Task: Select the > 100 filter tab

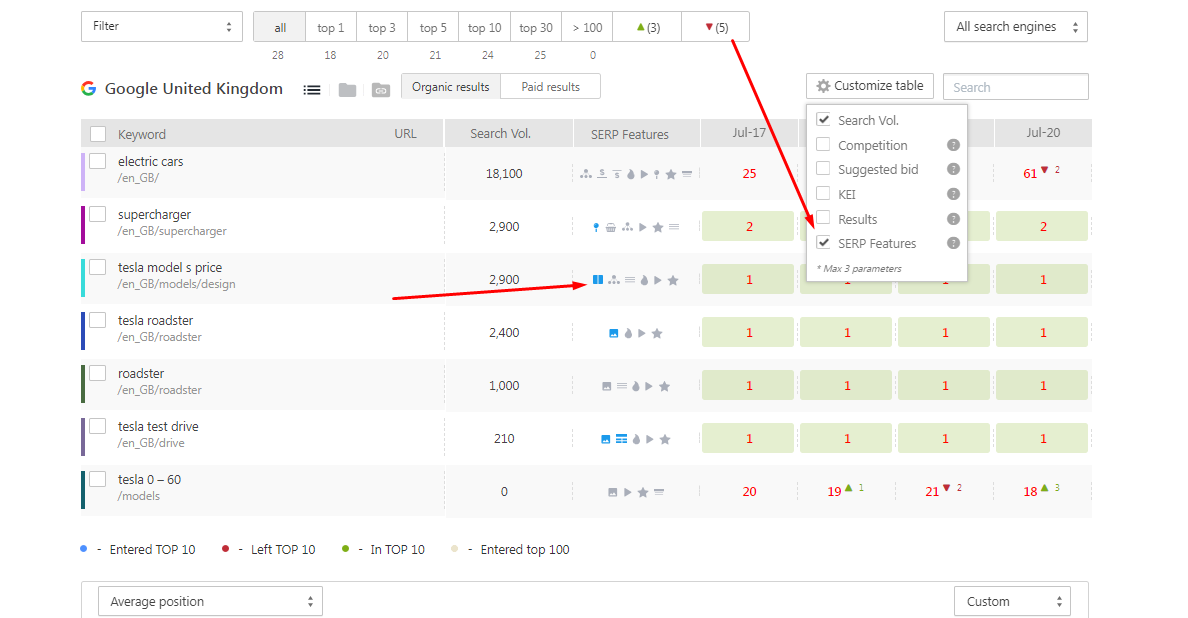Action: 587,27
